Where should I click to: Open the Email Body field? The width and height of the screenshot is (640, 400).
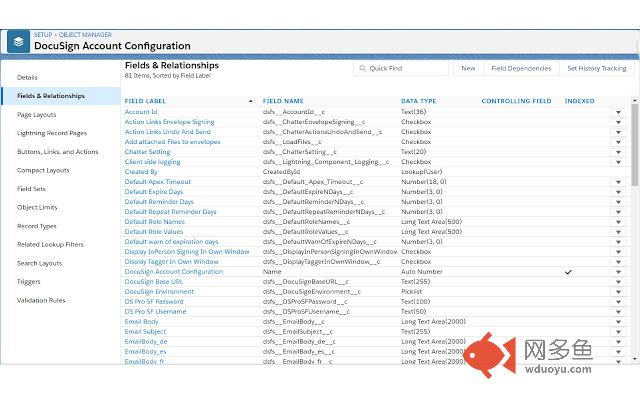tap(141, 322)
